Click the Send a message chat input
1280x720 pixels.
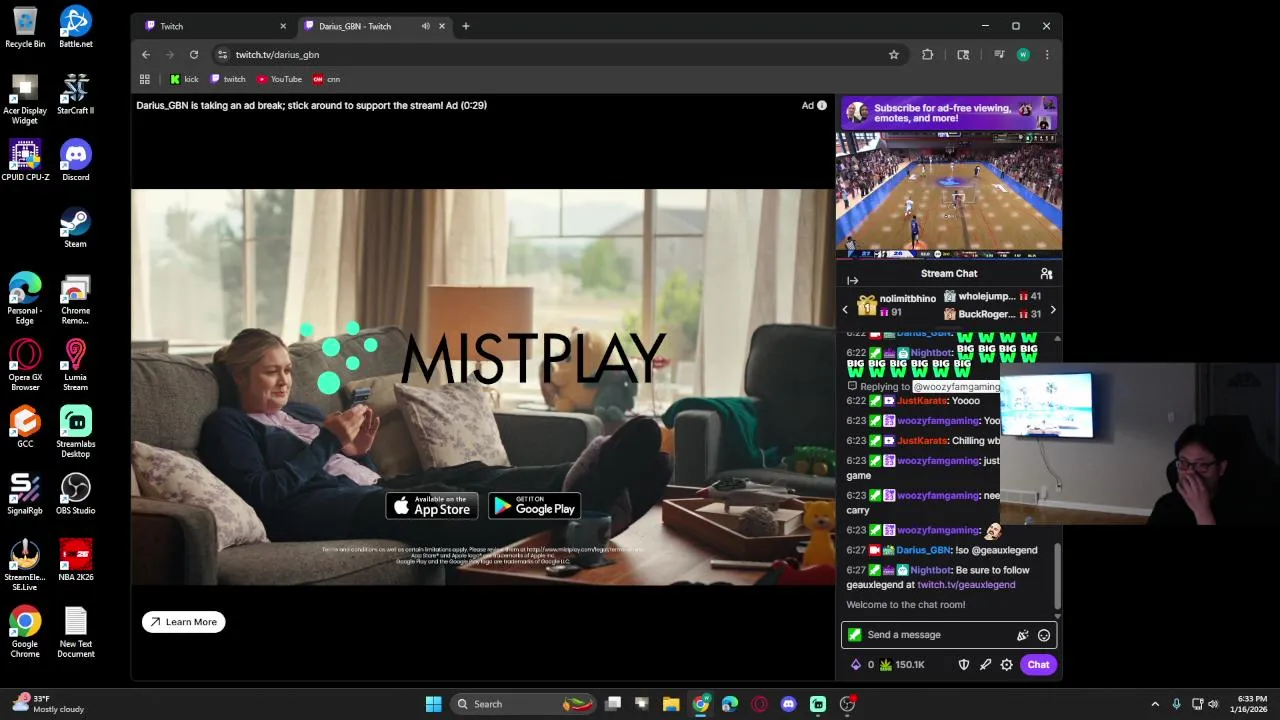(x=948, y=635)
